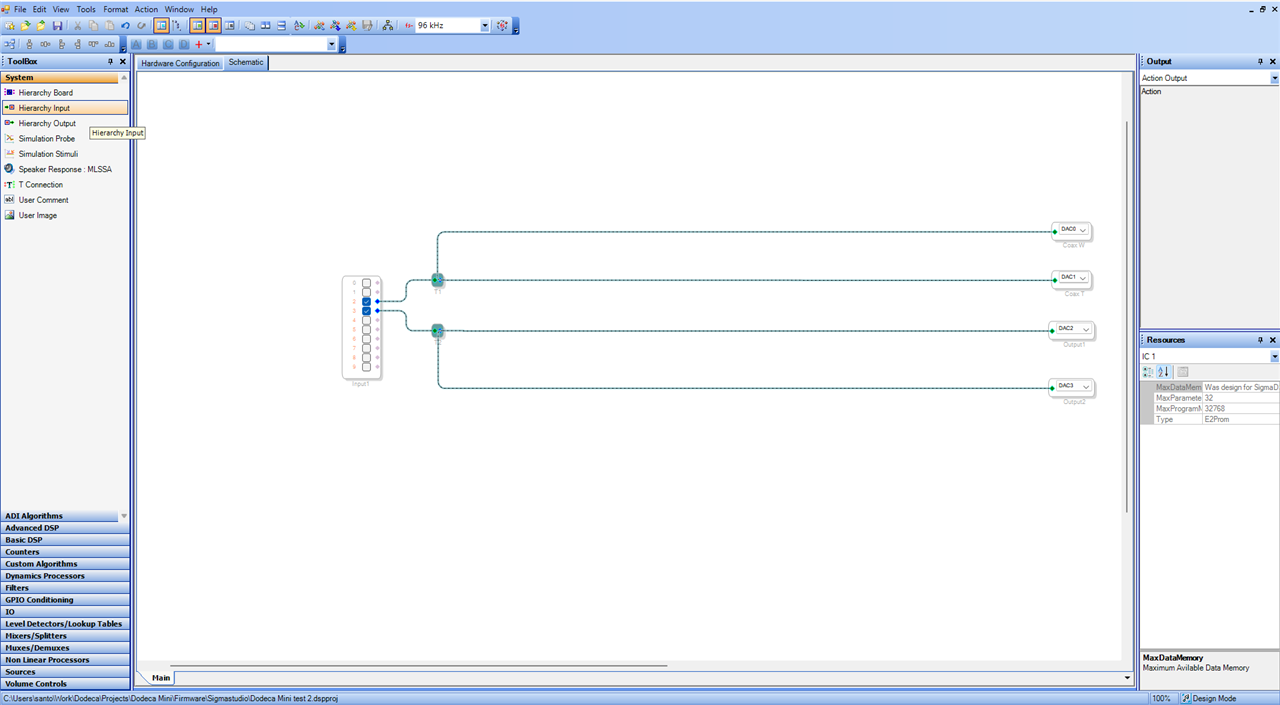Viewport: 1280px width, 705px height.
Task: Click the Cut toolbar icon
Action: (x=77, y=25)
